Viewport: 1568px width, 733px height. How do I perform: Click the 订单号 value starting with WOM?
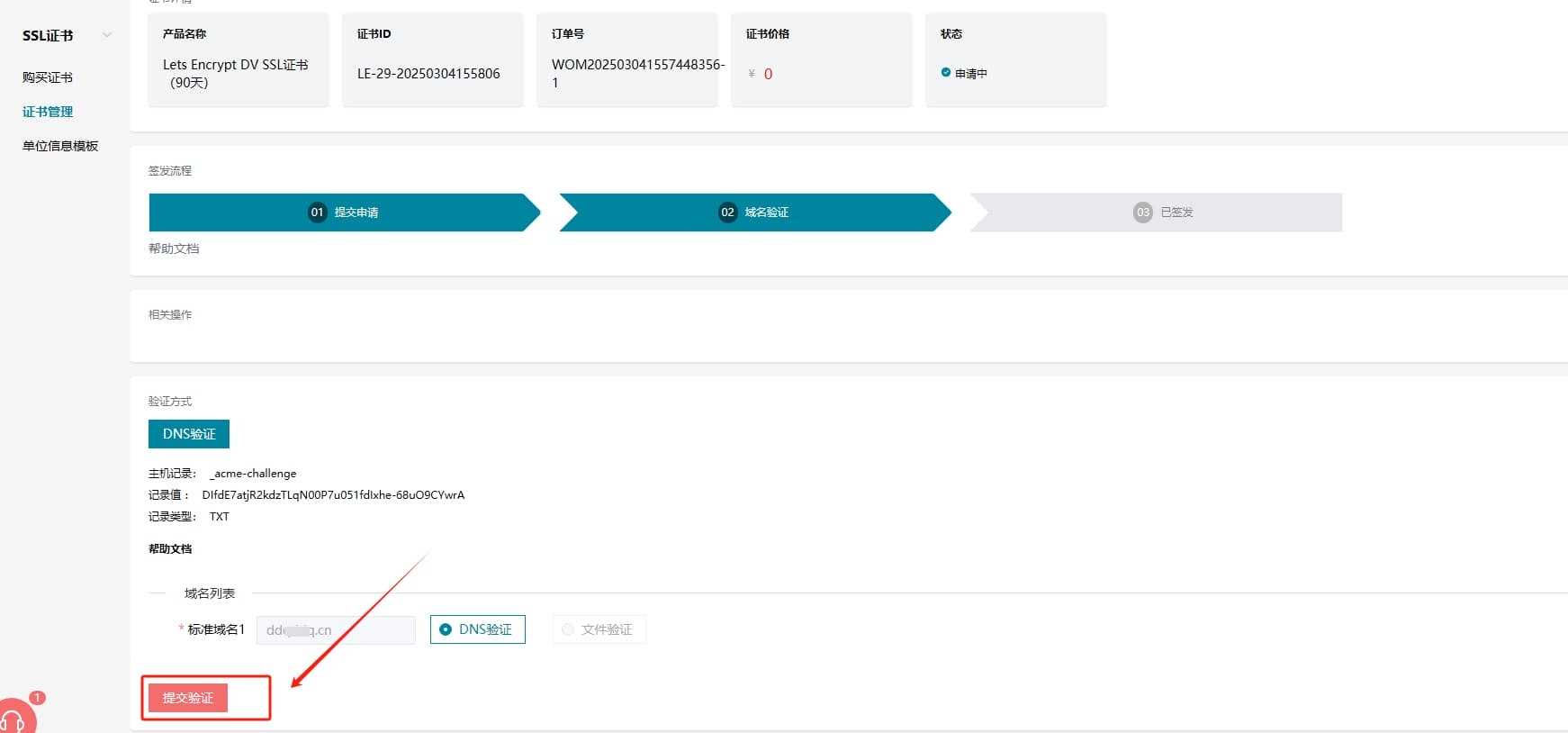[x=637, y=65]
